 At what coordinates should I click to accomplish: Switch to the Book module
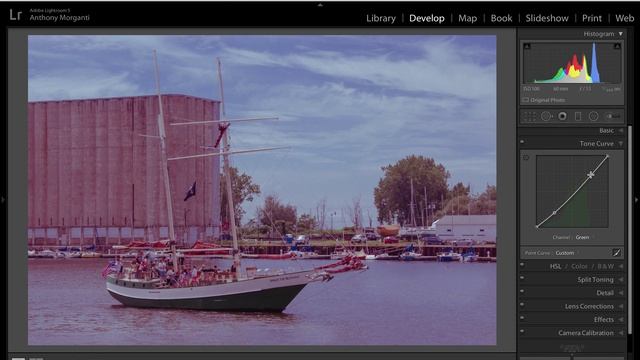tap(501, 18)
